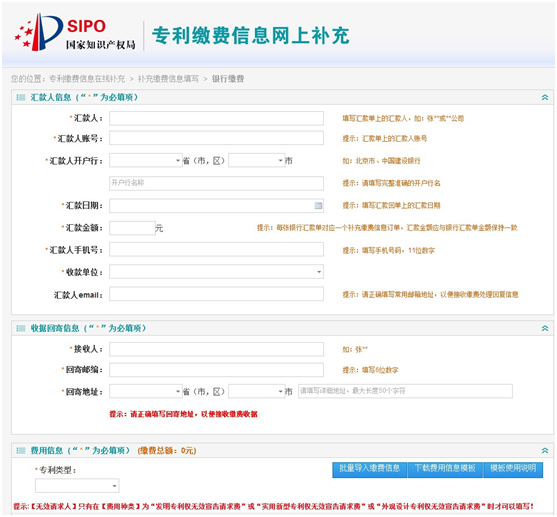Image resolution: width=557 pixels, height=517 pixels.
Task: Open 汇款人开户行 city dropdown
Action: click(257, 161)
